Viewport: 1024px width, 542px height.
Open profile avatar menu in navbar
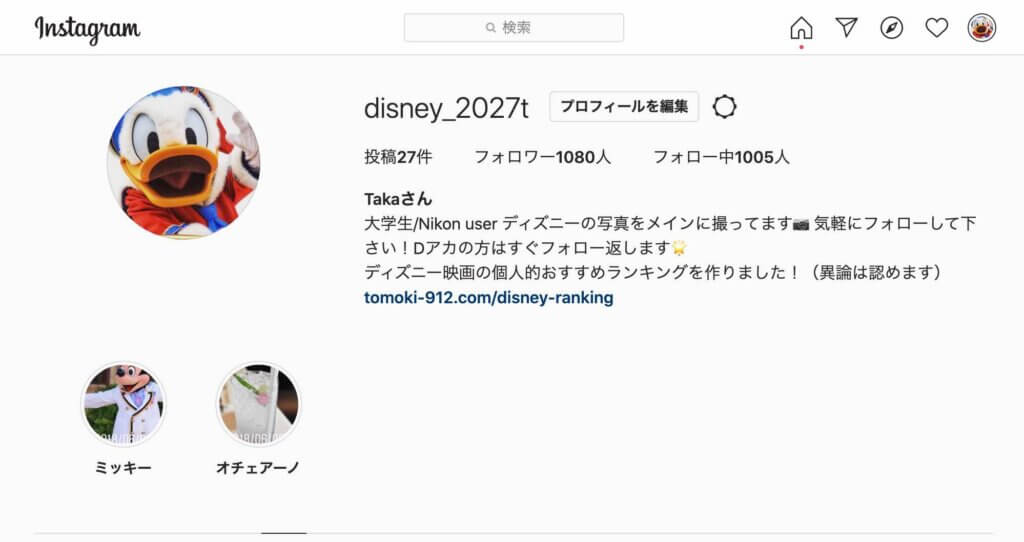tap(982, 28)
